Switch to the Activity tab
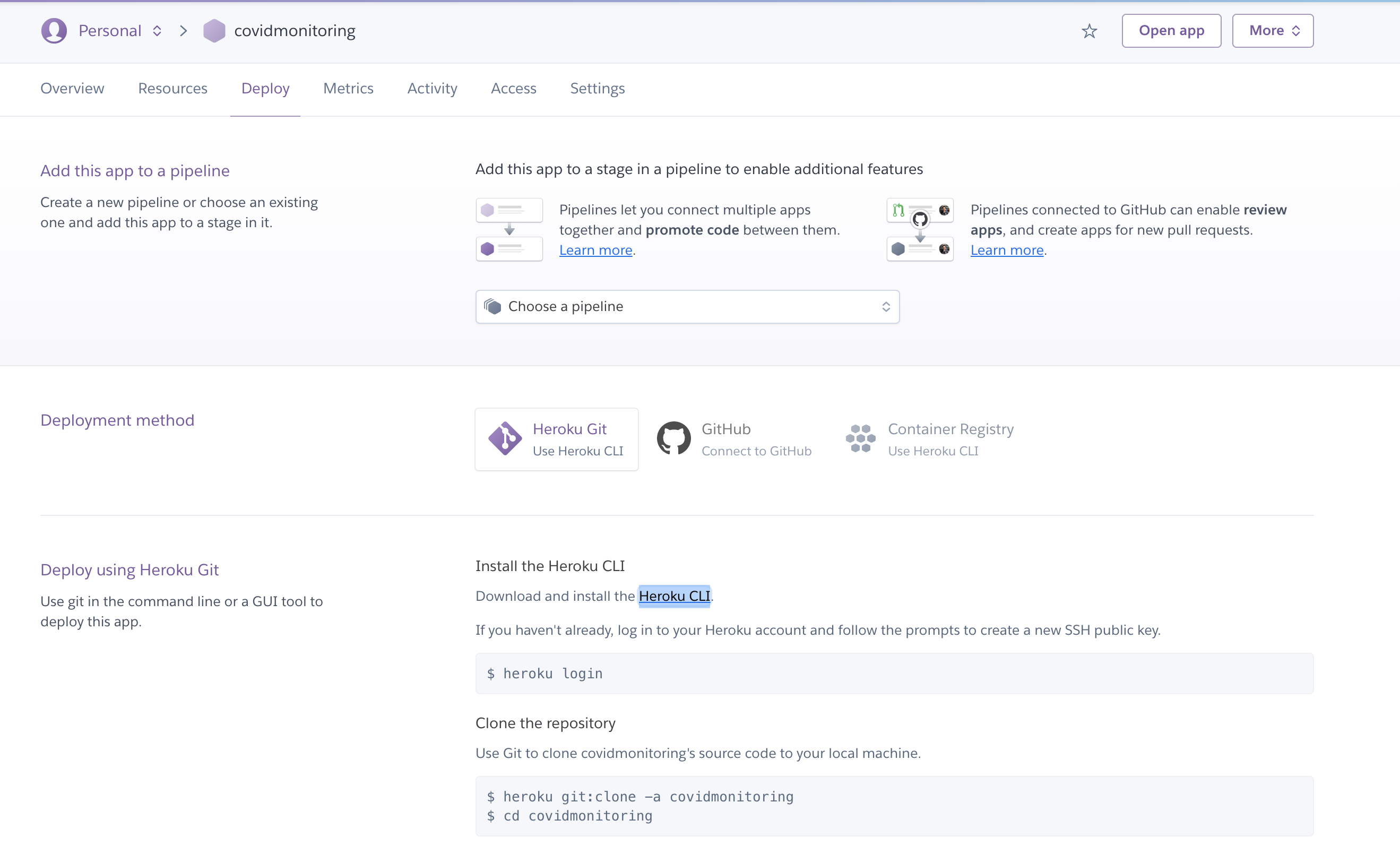This screenshot has width=1400, height=846. pyautogui.click(x=432, y=89)
